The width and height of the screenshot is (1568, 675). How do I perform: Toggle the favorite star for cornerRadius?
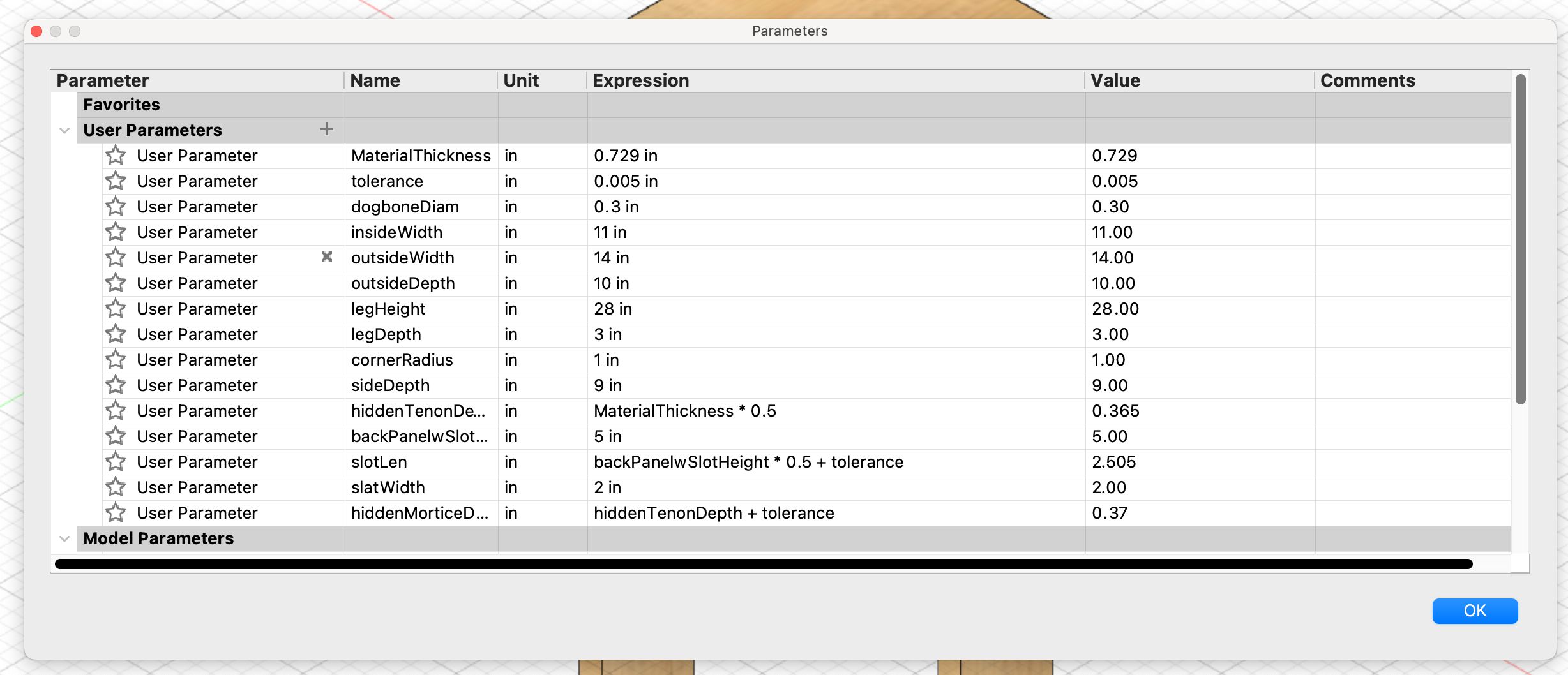pos(116,359)
